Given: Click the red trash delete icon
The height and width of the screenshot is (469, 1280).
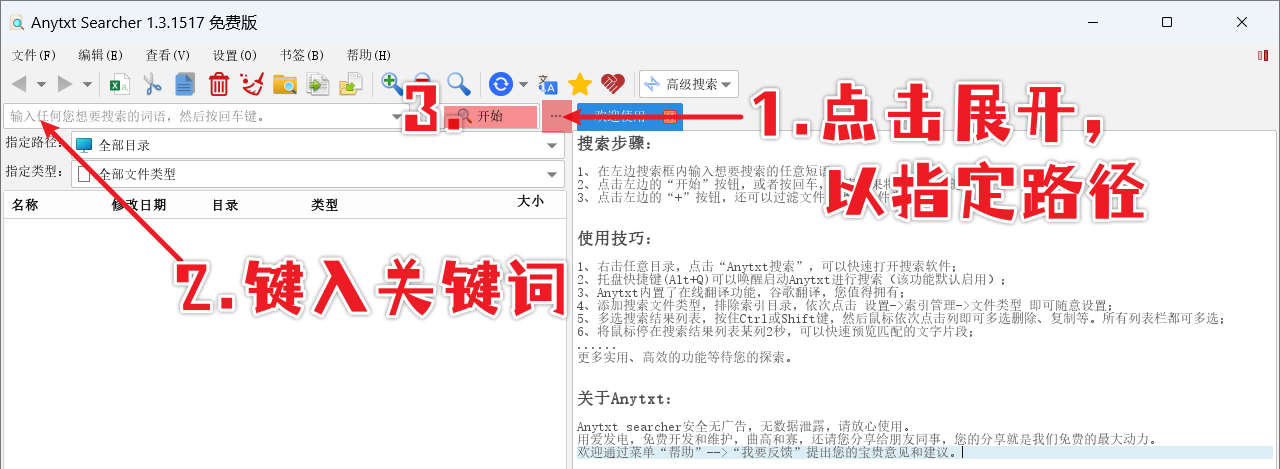Looking at the screenshot, I should tap(219, 84).
